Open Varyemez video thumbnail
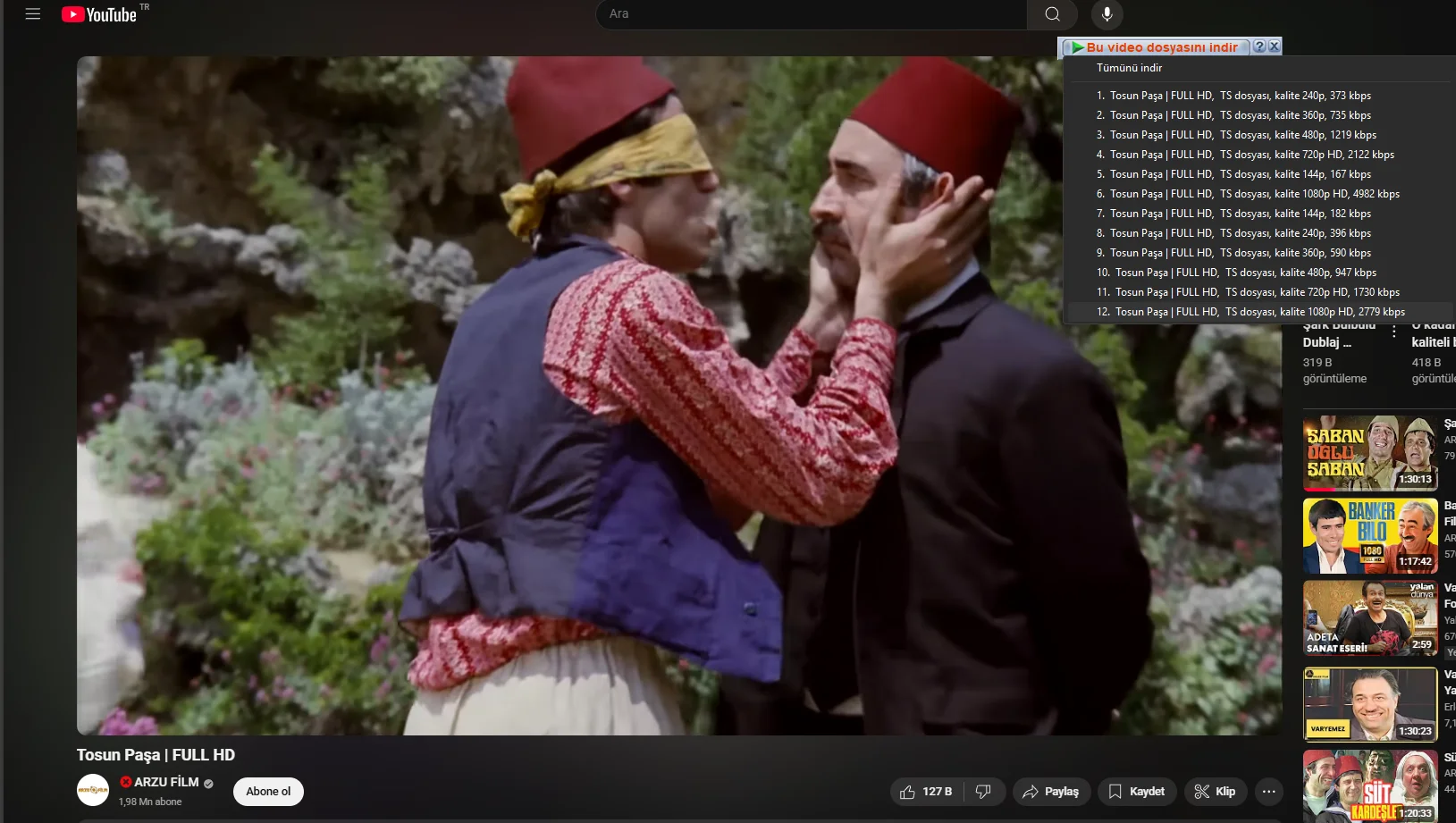This screenshot has width=1456, height=823. pos(1370,704)
